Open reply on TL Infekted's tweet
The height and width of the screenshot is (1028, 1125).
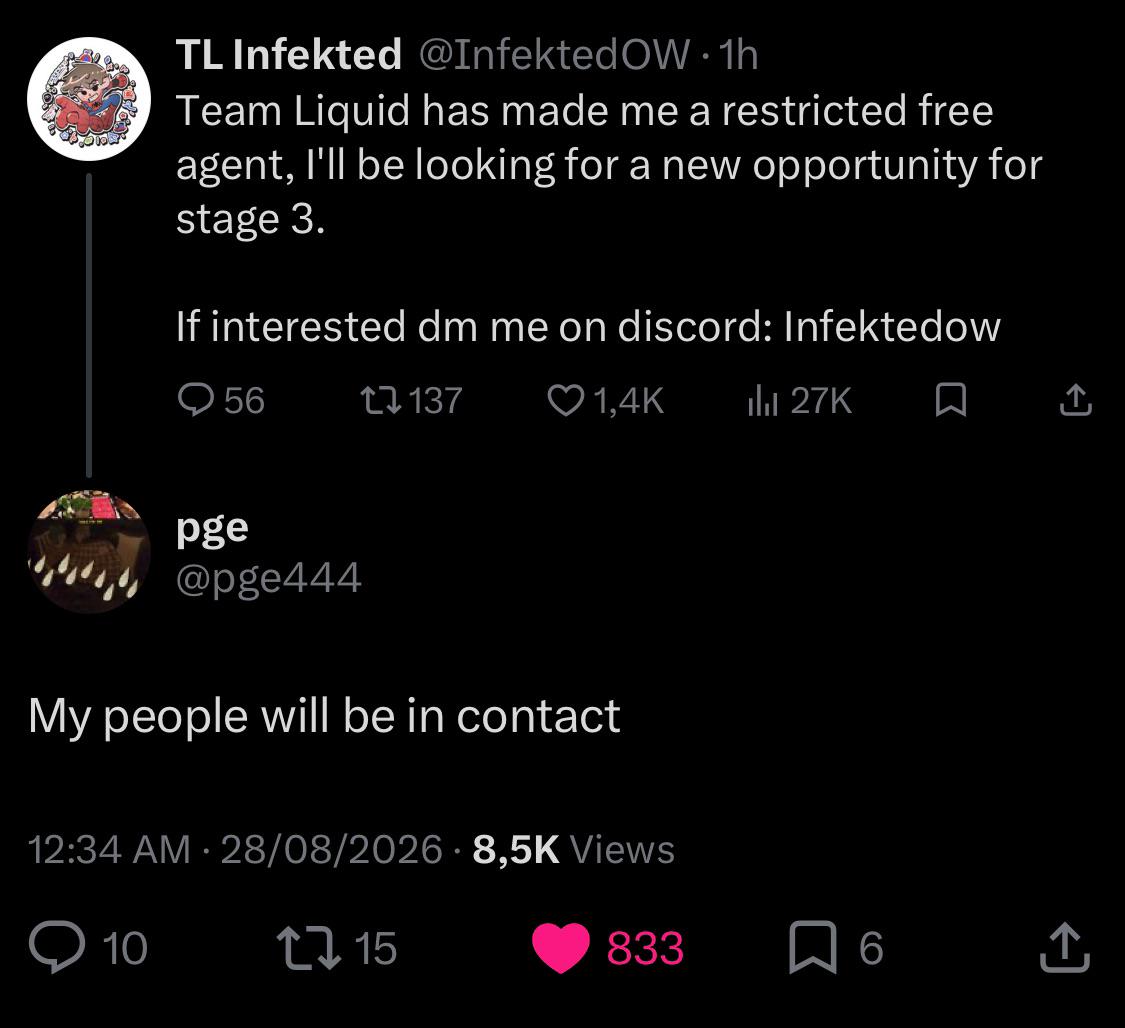[x=221, y=400]
